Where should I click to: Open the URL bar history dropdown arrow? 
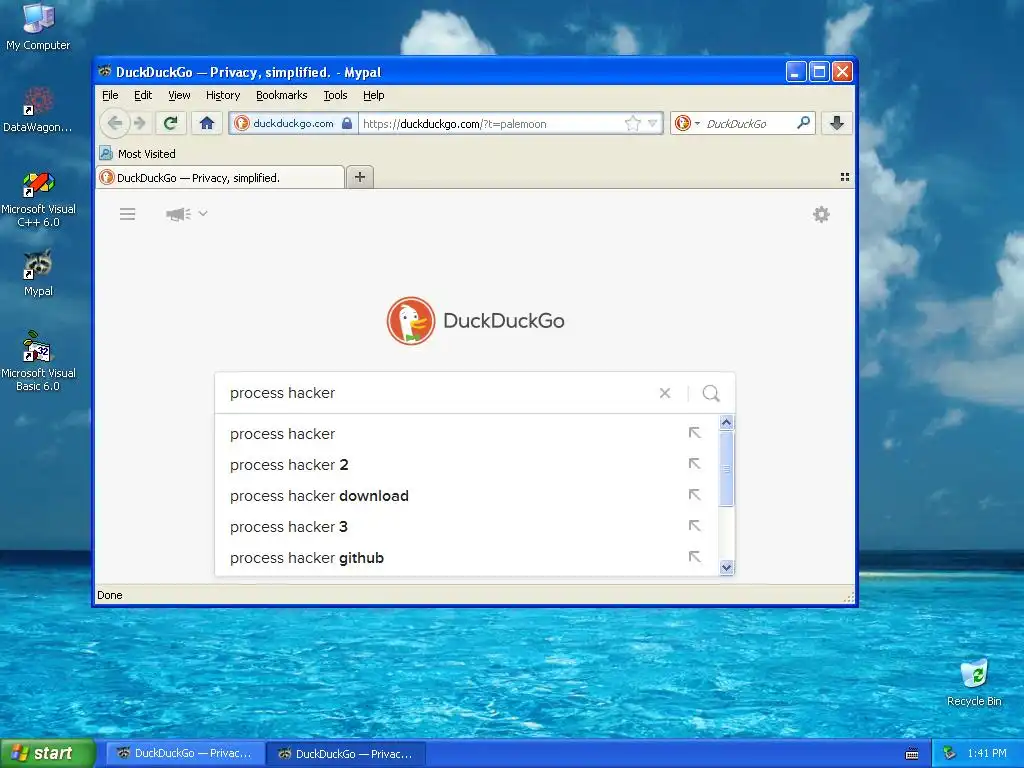[652, 123]
